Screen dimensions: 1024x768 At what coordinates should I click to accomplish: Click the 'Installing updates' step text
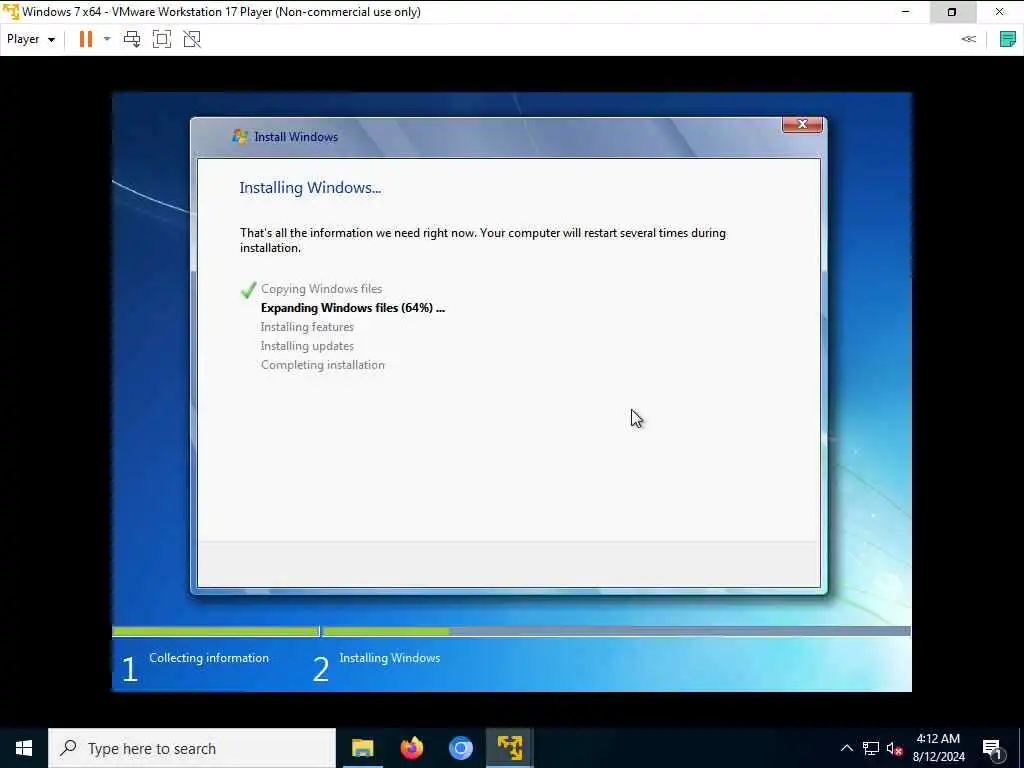[307, 345]
